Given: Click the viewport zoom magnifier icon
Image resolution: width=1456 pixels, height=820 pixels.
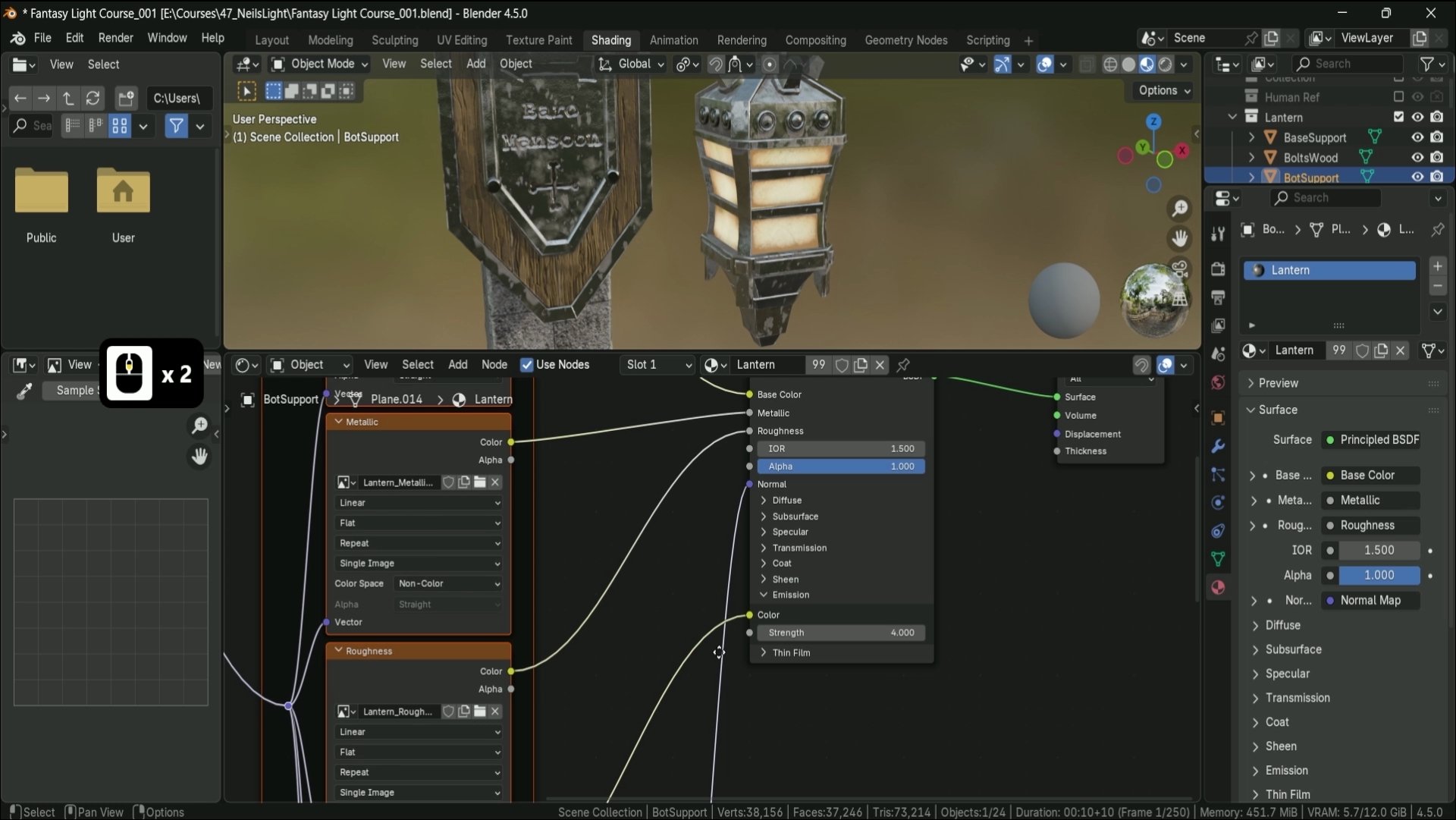Looking at the screenshot, I should click(1180, 208).
